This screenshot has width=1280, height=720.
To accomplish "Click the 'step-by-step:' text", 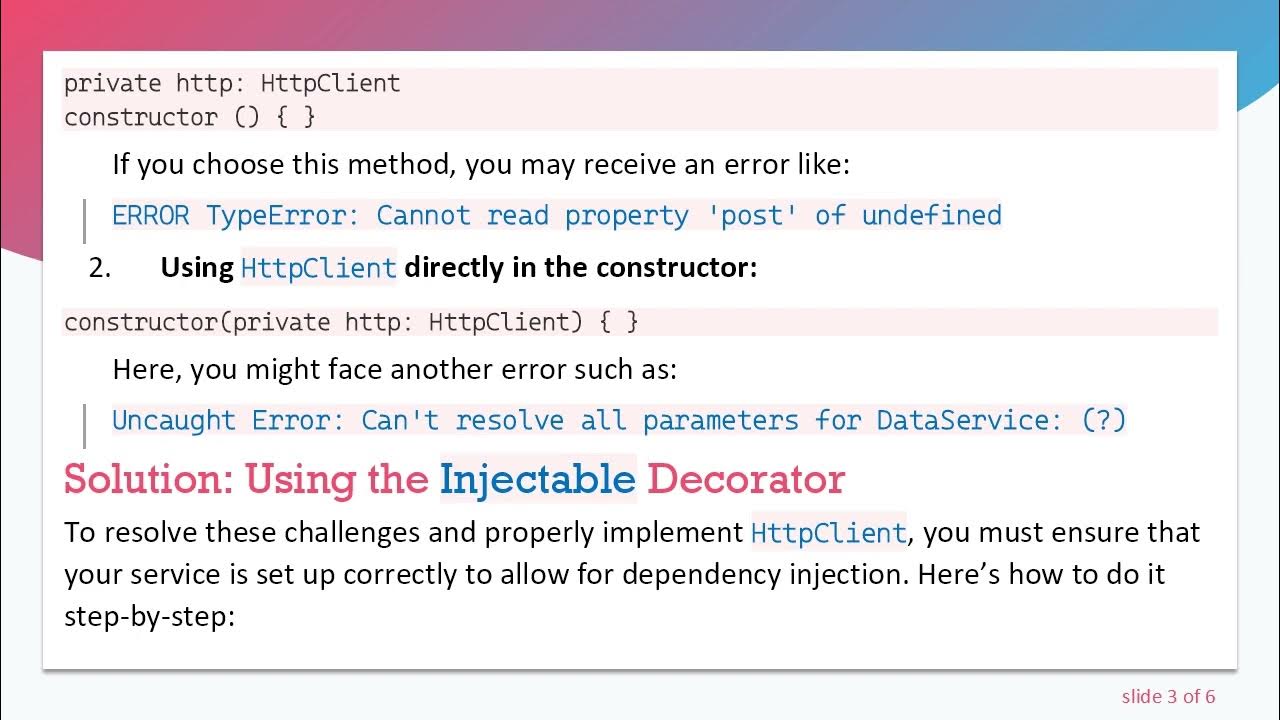I will pos(149,616).
